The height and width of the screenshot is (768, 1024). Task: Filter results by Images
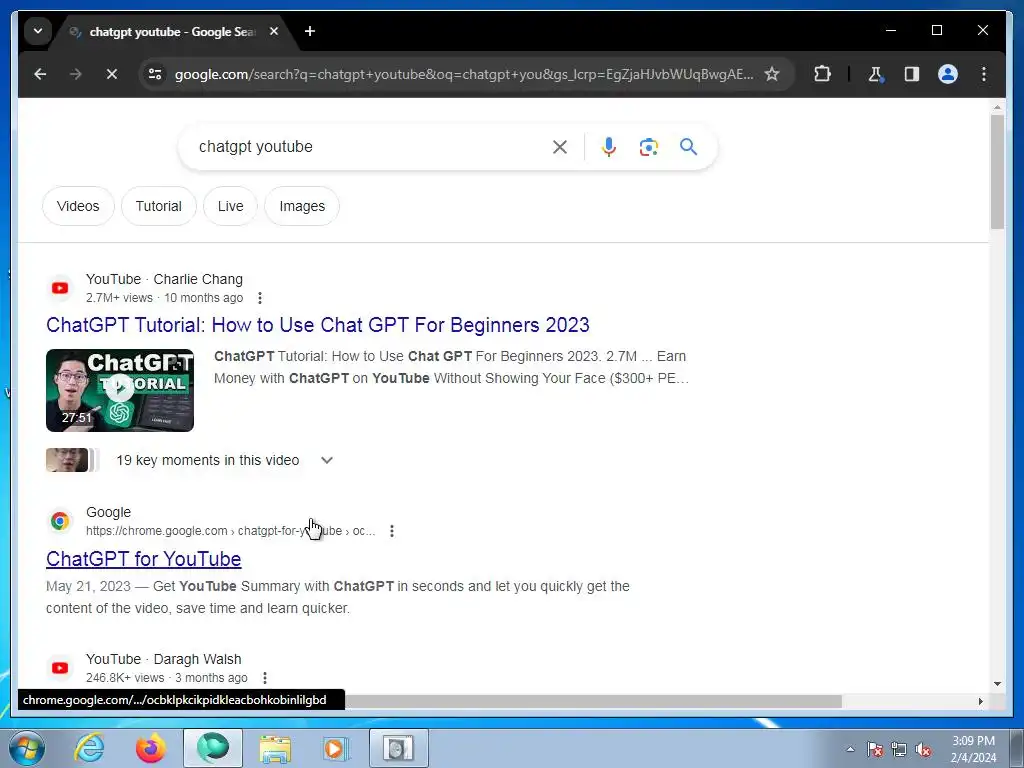pos(302,206)
